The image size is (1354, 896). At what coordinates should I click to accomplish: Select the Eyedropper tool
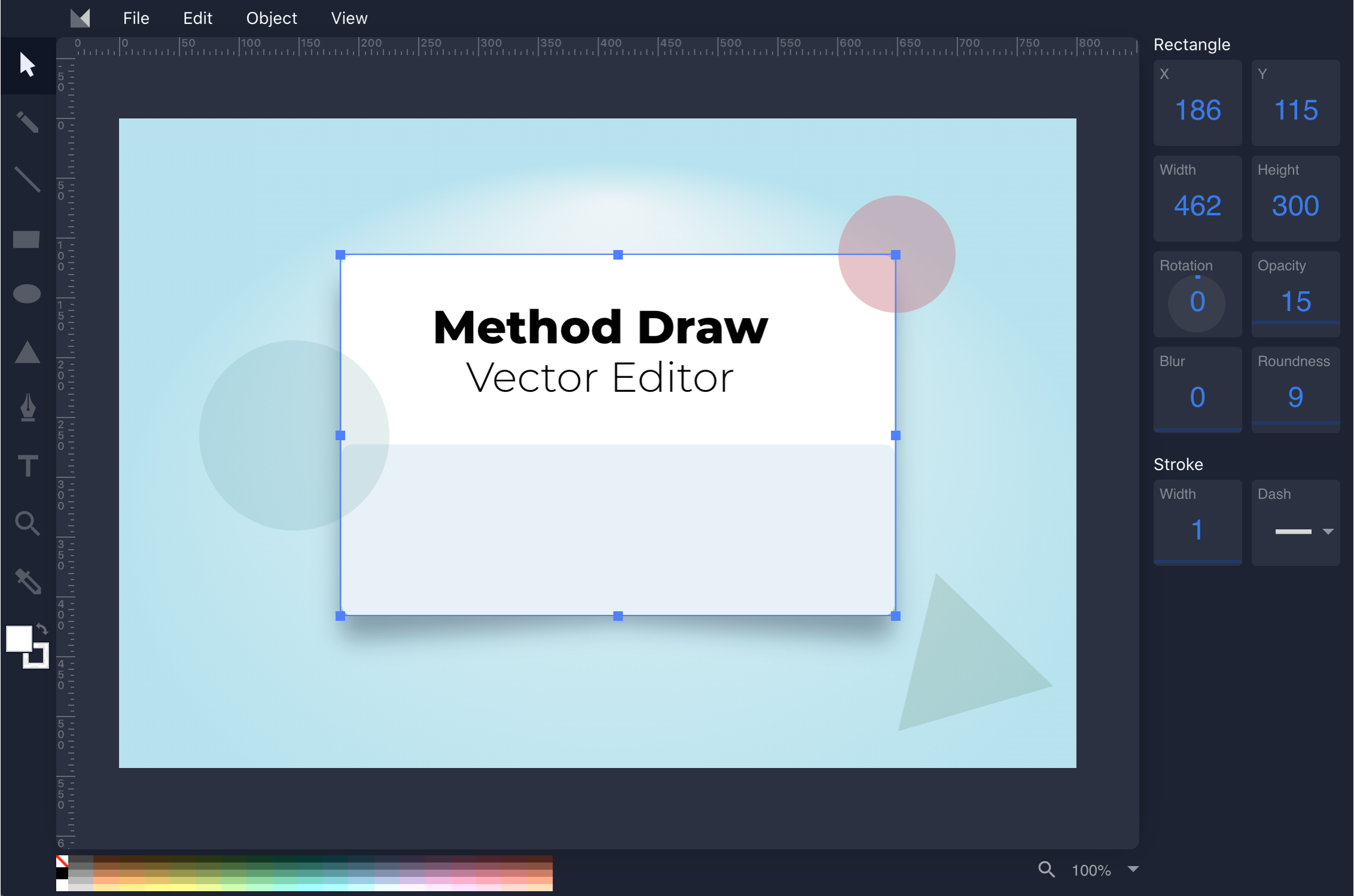27,580
